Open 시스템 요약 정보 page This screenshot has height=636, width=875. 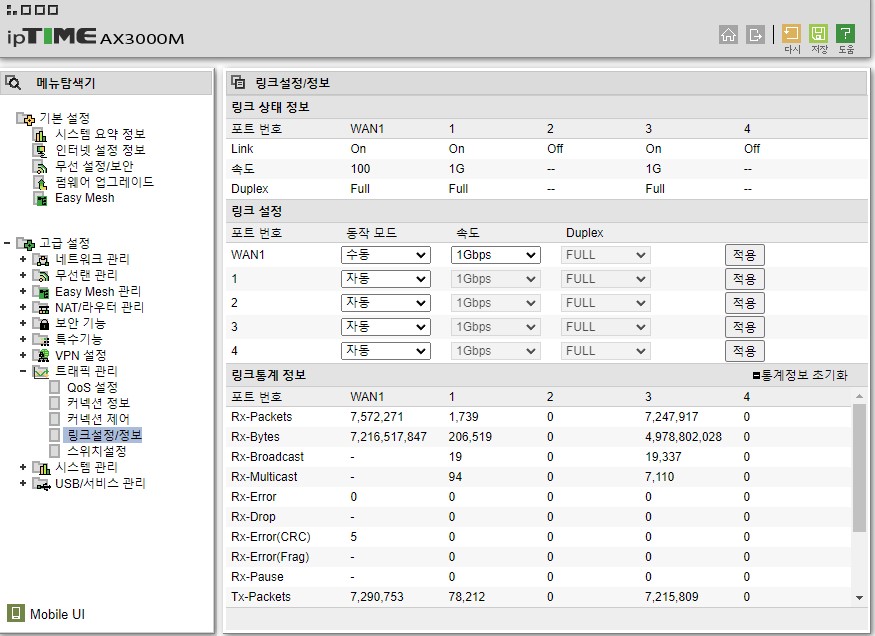(100, 134)
